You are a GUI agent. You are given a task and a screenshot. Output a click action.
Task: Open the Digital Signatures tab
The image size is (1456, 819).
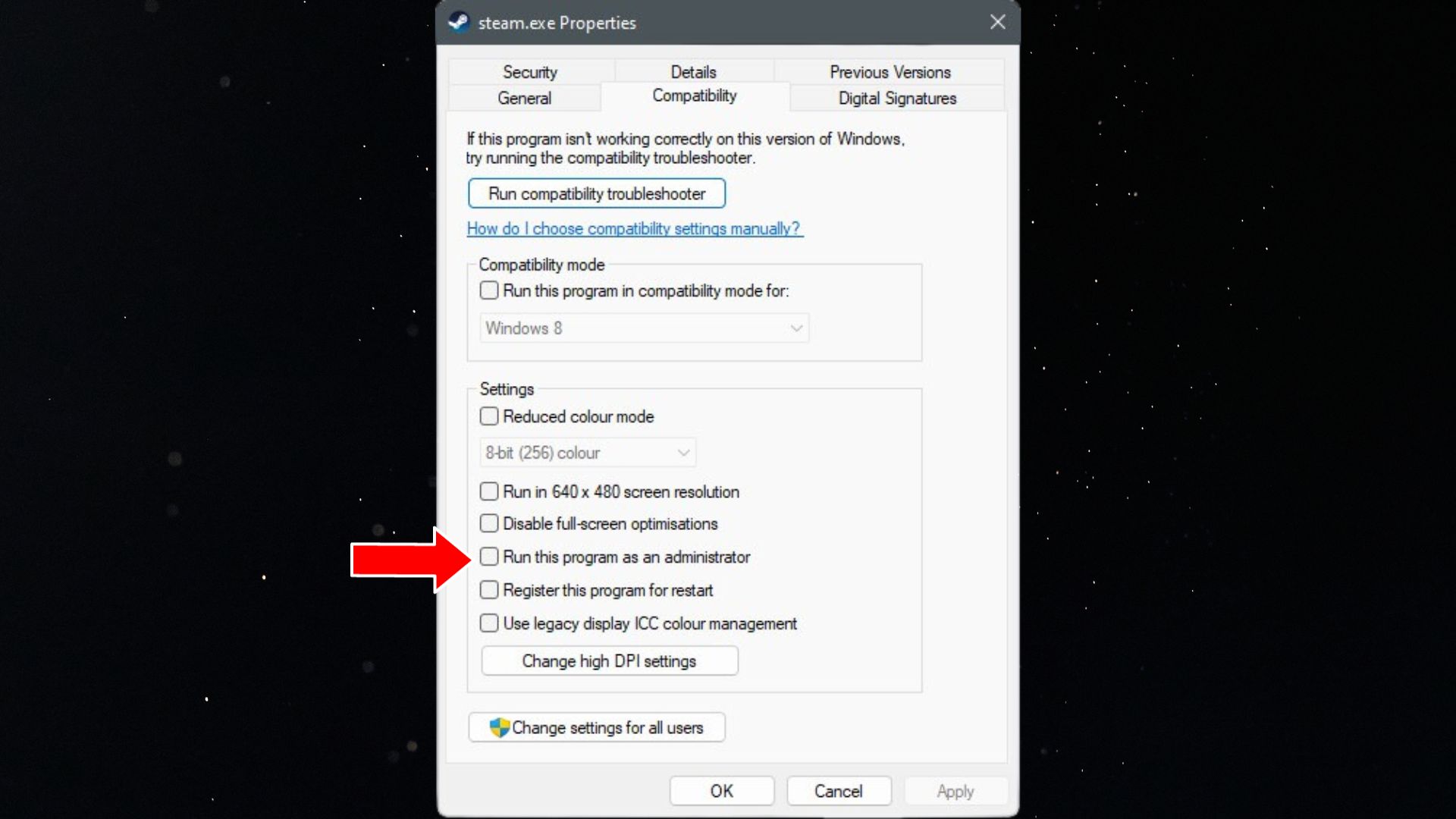point(897,98)
